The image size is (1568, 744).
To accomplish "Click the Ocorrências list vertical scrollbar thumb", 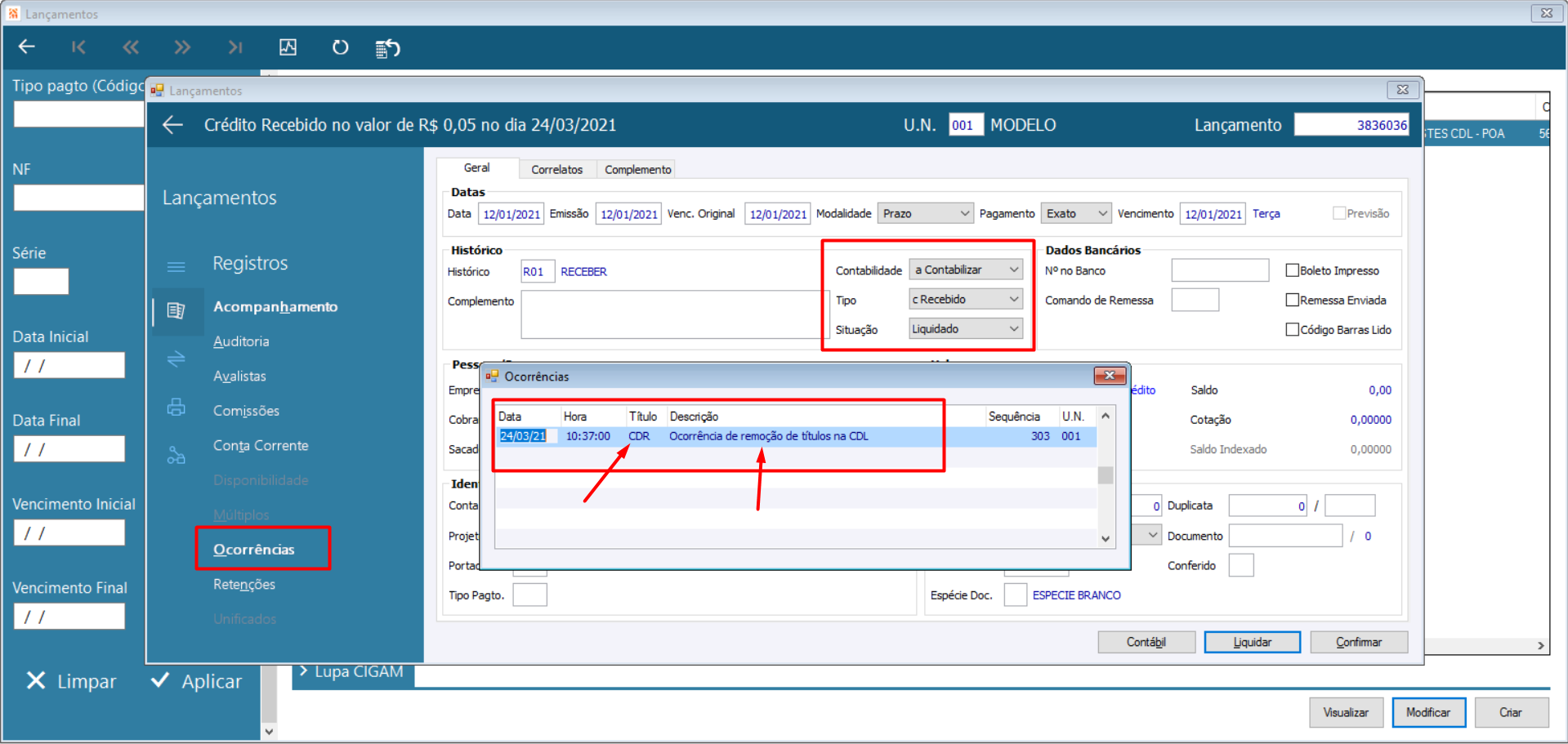I will click(1106, 474).
